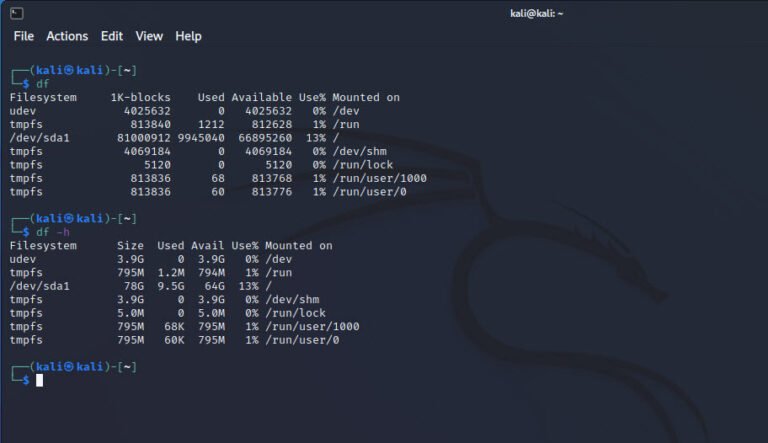
Task: Click '/run/lock' in the df -h output
Action: click(295, 313)
